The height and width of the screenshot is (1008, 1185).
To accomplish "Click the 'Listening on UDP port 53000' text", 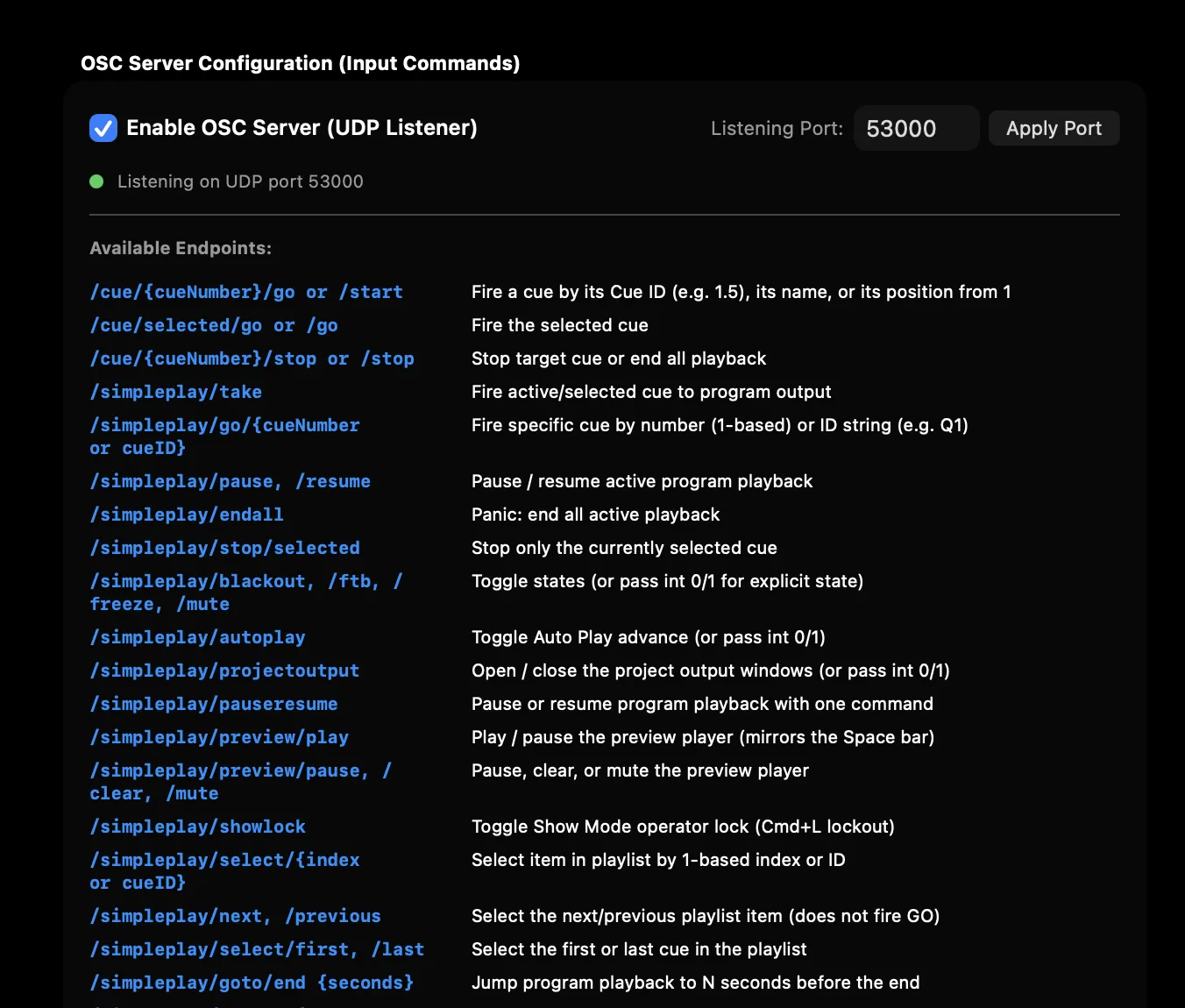I will [240, 181].
